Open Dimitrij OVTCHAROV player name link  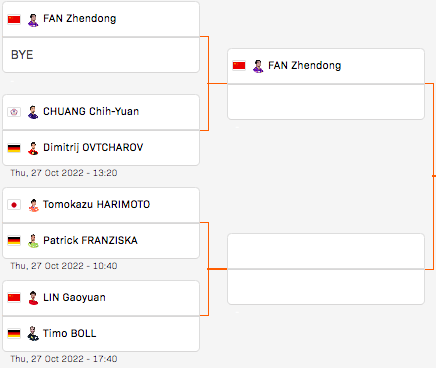point(93,147)
